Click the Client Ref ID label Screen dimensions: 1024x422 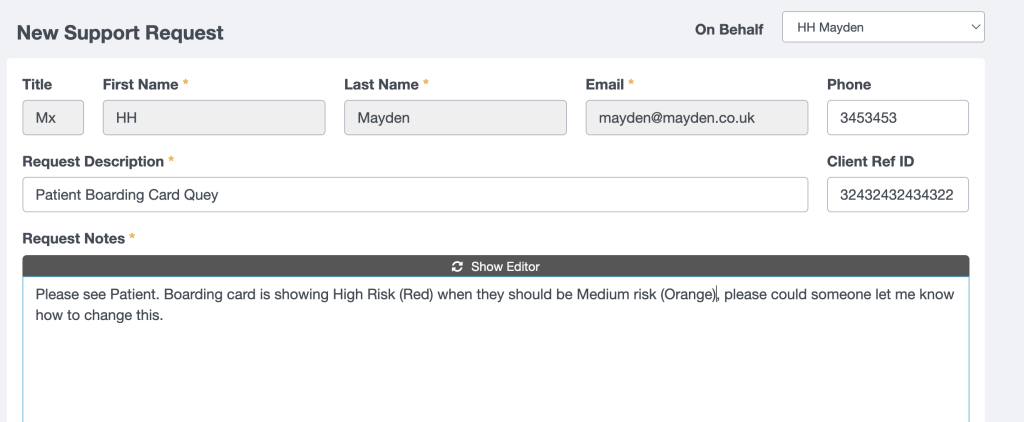[870, 161]
